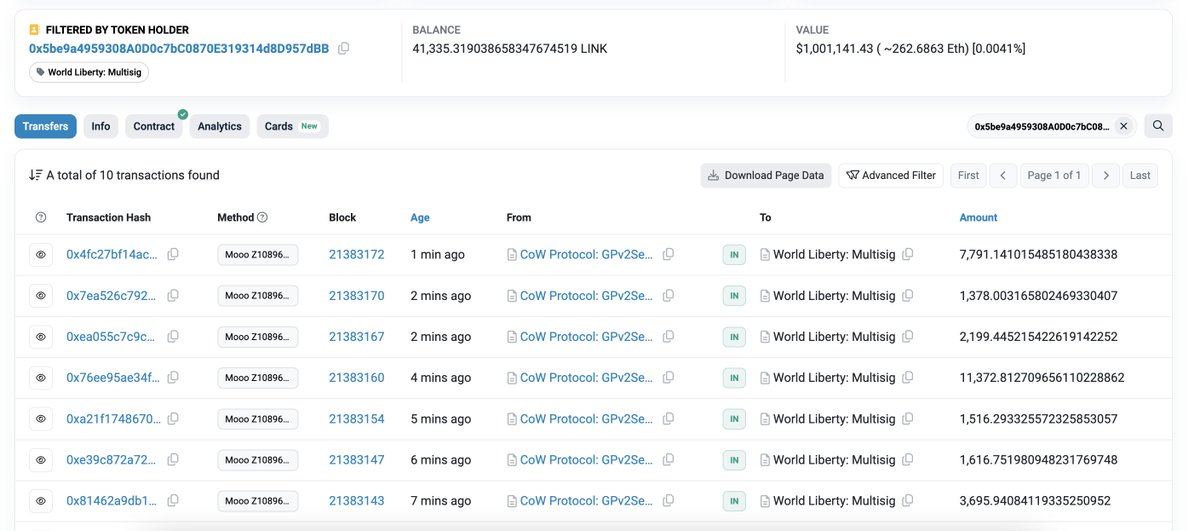
Task: Open World Liberty: Multisig in 21383154 row
Action: [835, 419]
